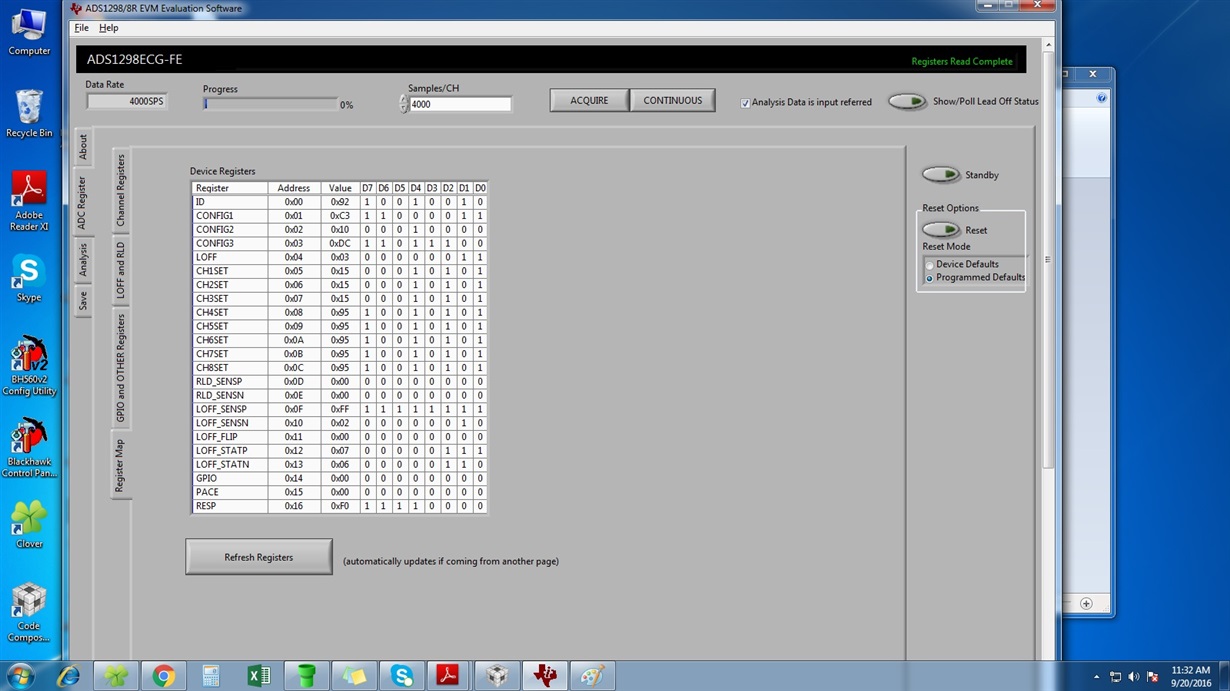
Task: Toggle Show/Poll Lead Off Status switch
Action: tap(907, 101)
